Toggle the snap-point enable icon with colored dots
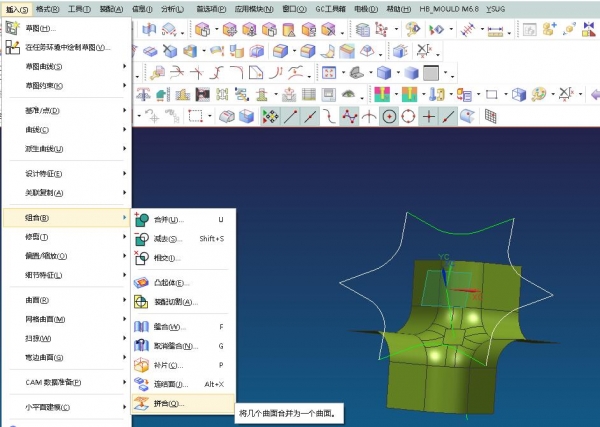Viewport: 600px width, 427px height. [x=270, y=116]
